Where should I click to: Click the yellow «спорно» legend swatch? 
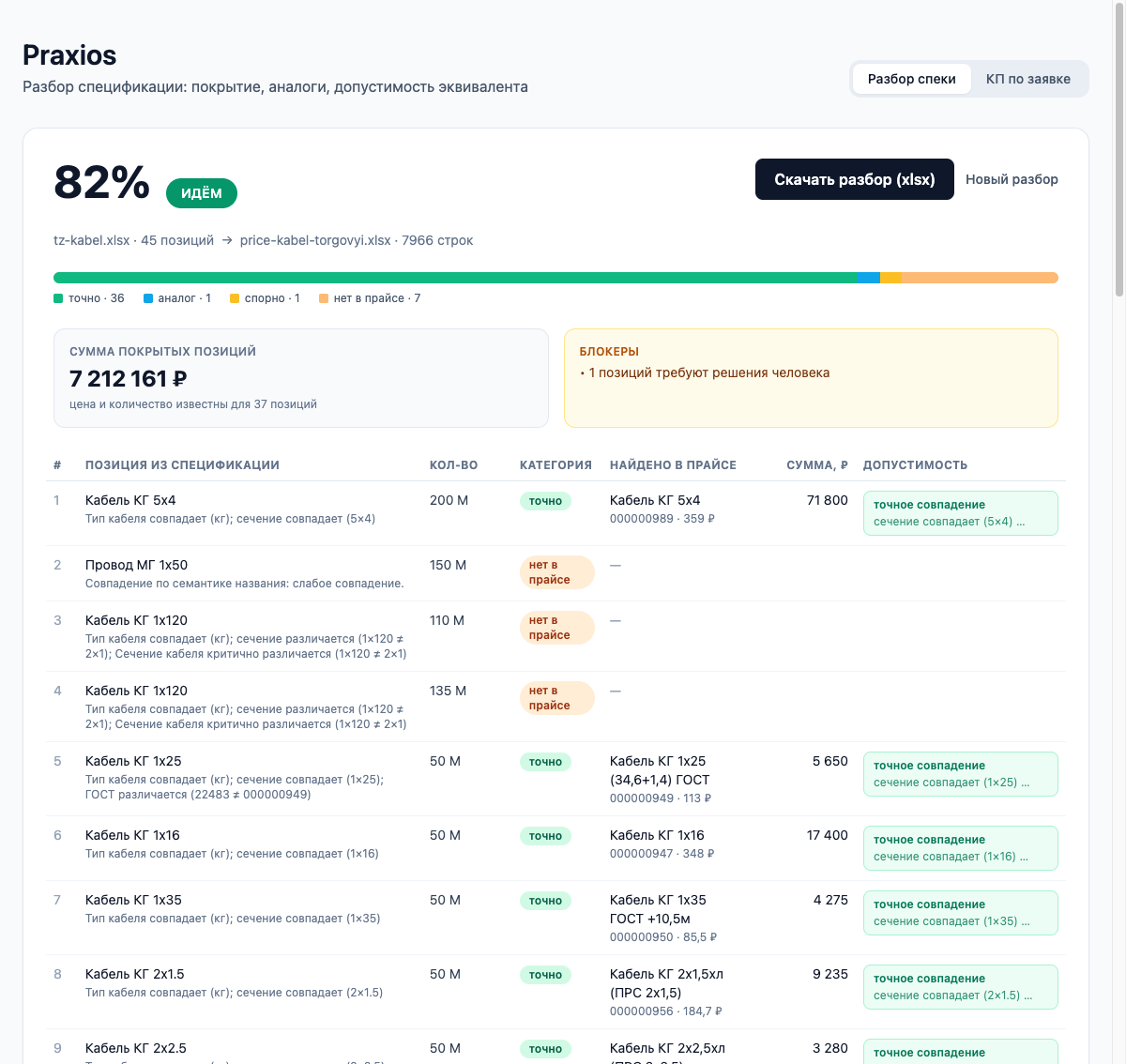click(x=235, y=298)
